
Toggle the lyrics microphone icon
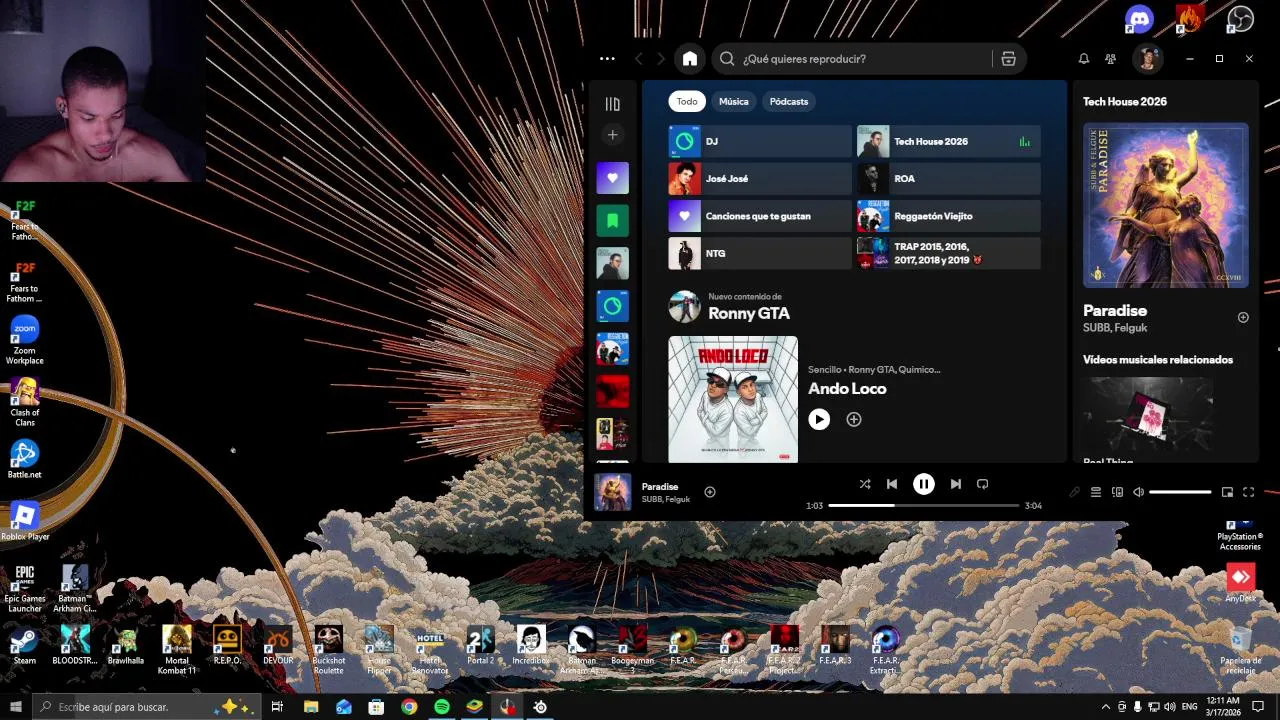(x=1075, y=492)
